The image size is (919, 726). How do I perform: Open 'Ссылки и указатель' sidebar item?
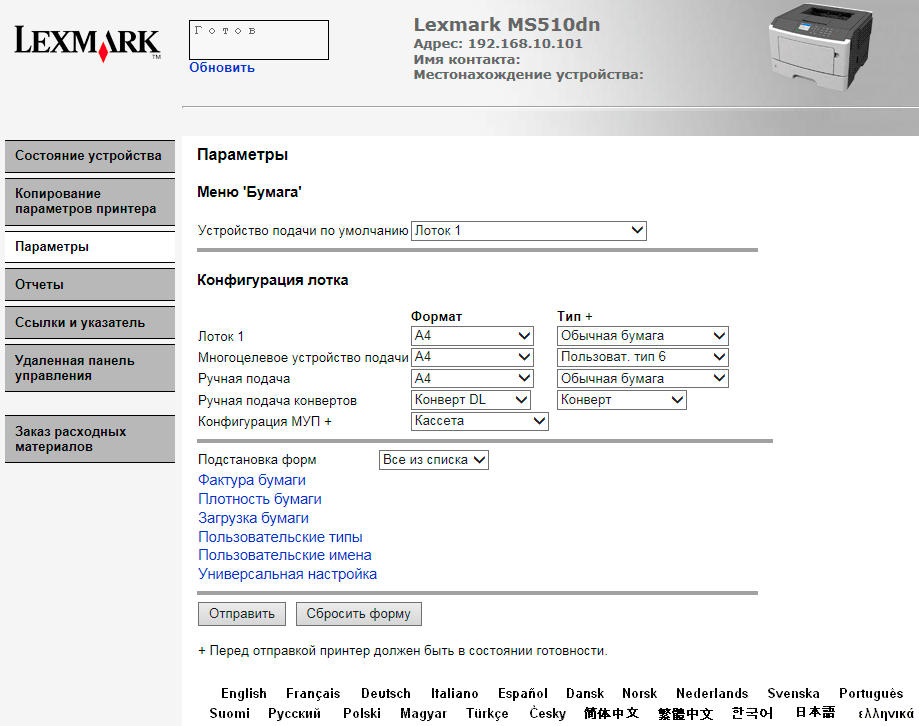[90, 323]
